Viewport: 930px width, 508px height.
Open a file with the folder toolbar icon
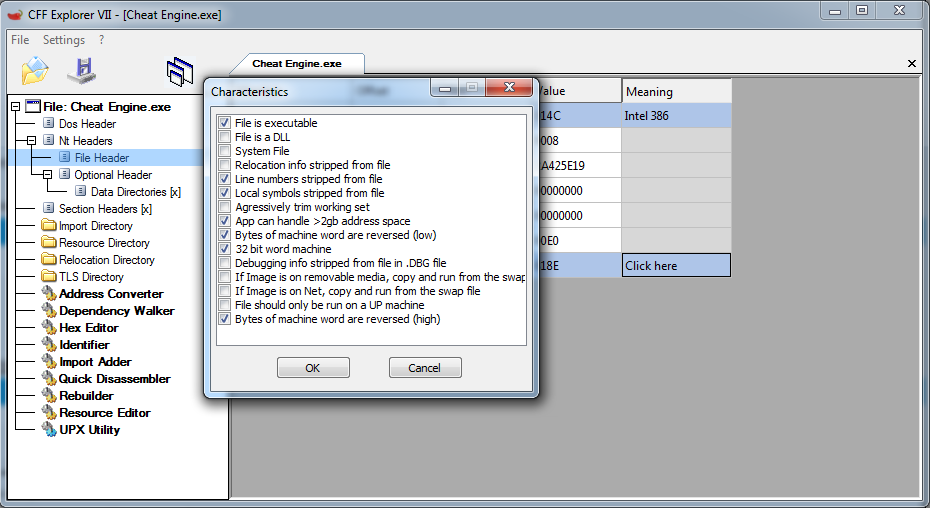point(35,71)
